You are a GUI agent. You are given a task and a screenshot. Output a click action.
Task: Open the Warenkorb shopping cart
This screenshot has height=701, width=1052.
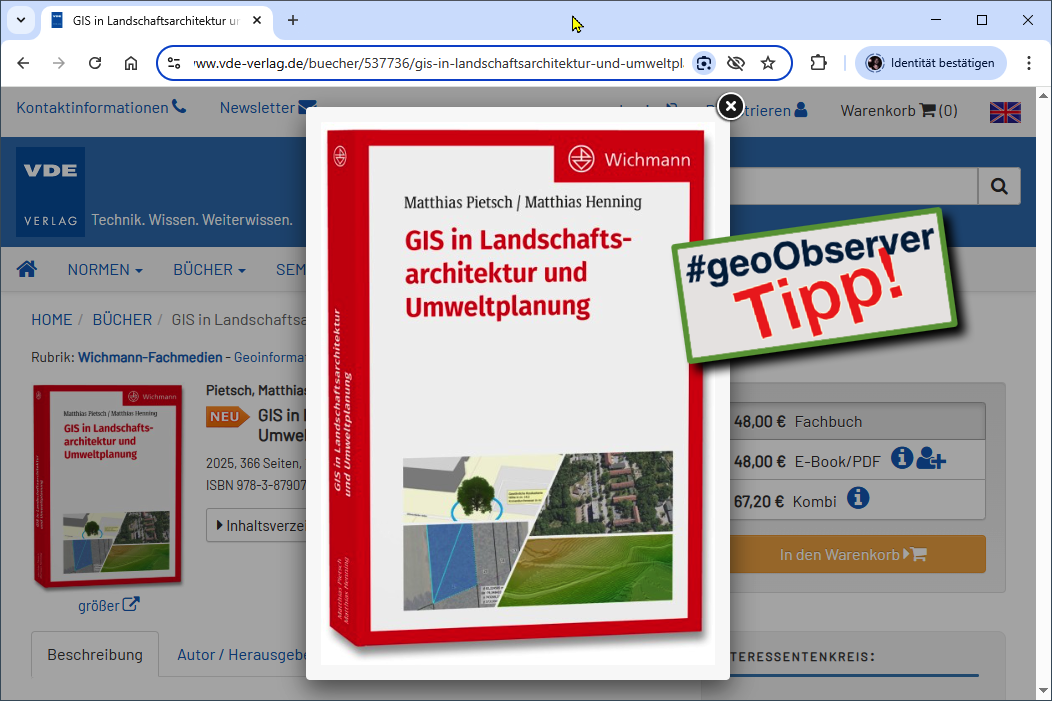[899, 111]
